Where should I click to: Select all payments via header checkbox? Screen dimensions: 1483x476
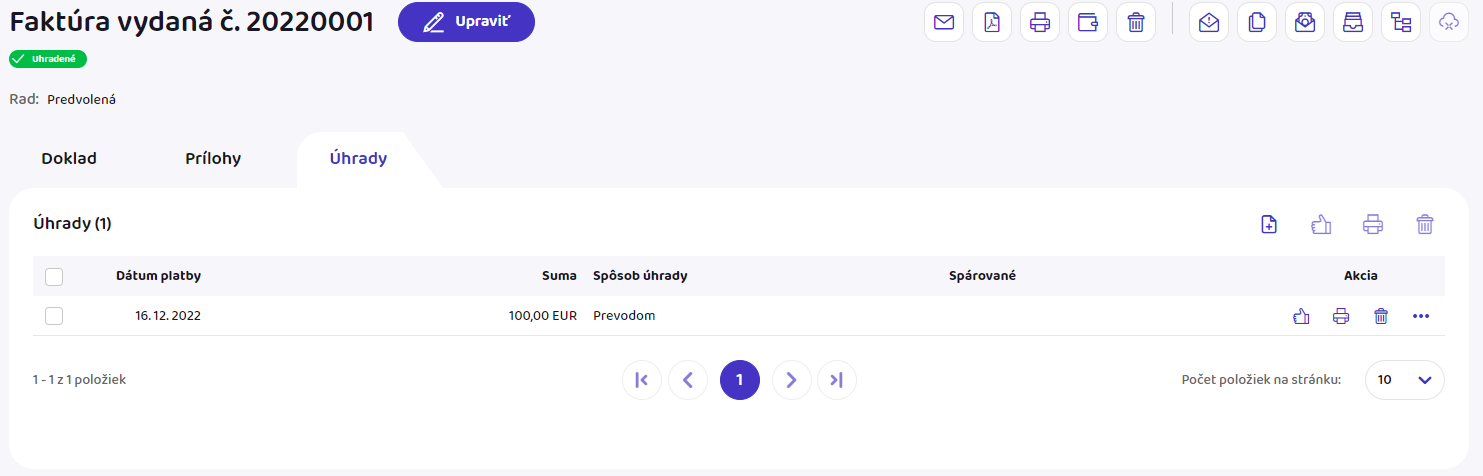tap(54, 276)
